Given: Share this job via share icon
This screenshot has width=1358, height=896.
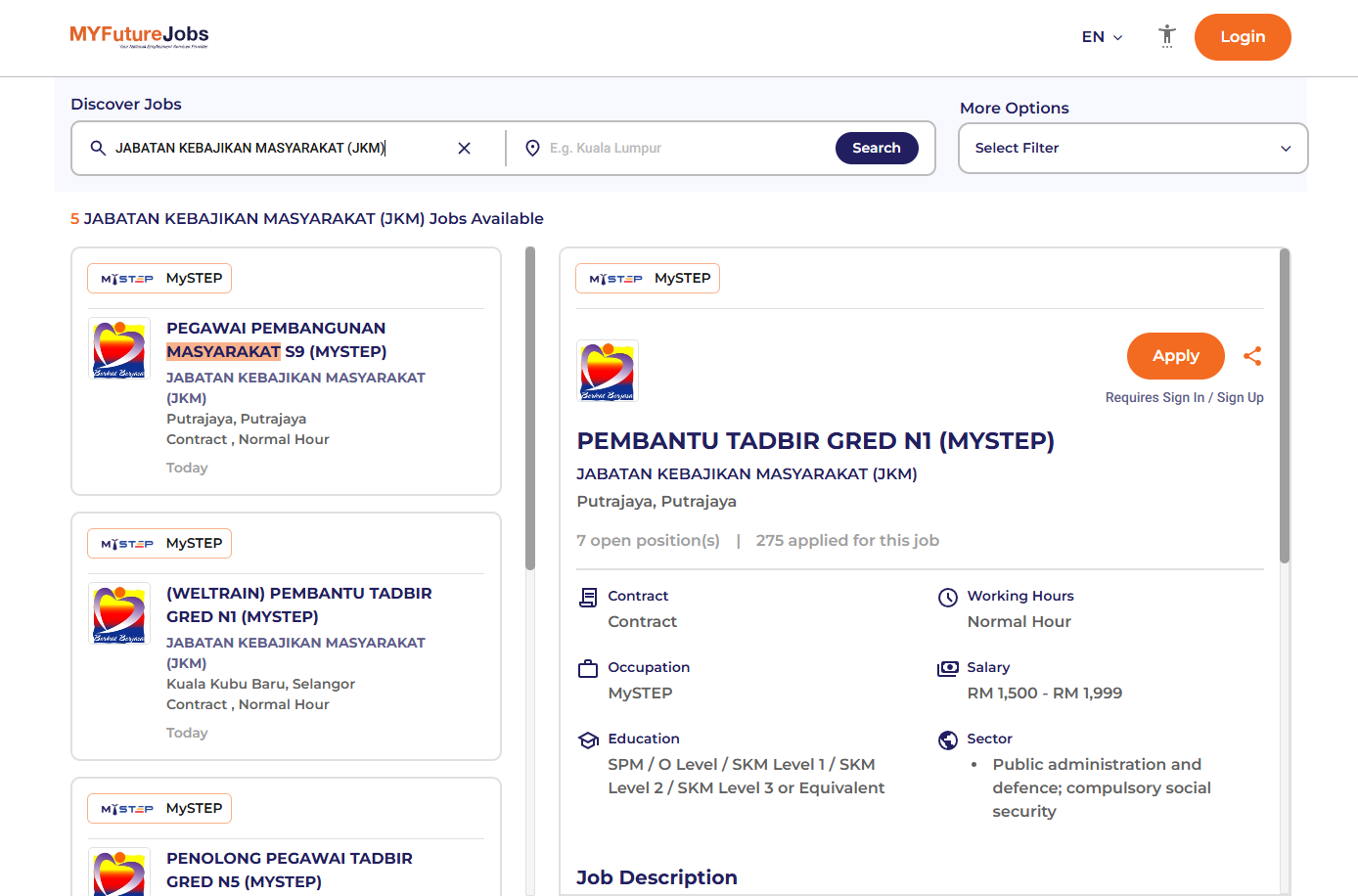Looking at the screenshot, I should (x=1252, y=356).
